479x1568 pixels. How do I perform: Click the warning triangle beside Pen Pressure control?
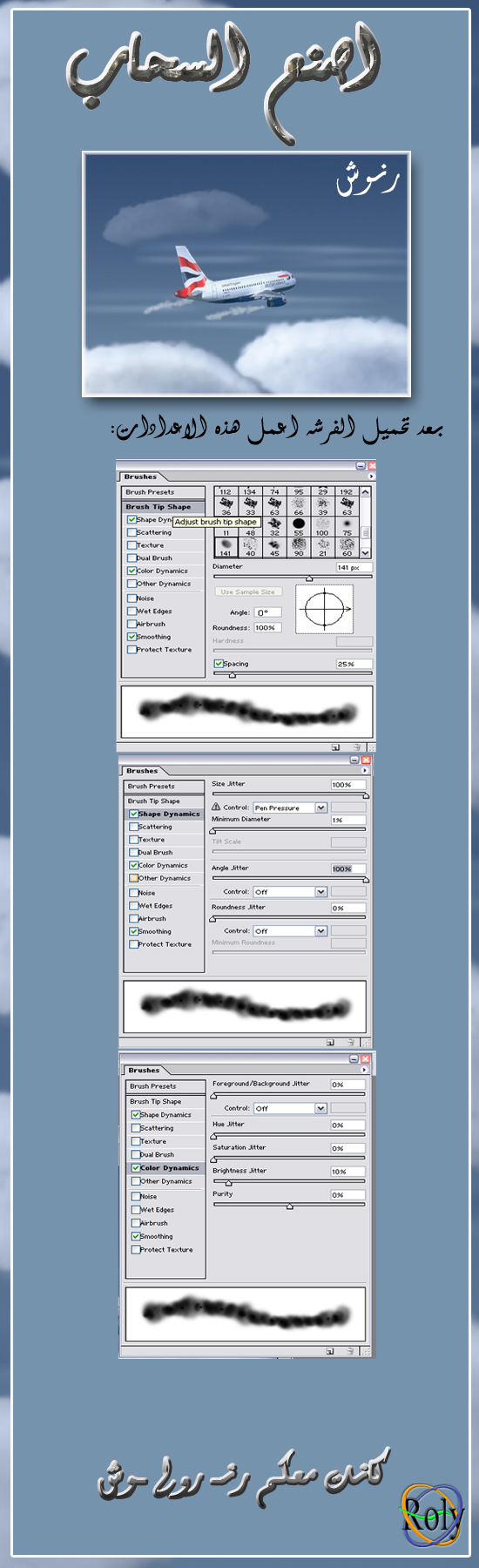[x=216, y=807]
